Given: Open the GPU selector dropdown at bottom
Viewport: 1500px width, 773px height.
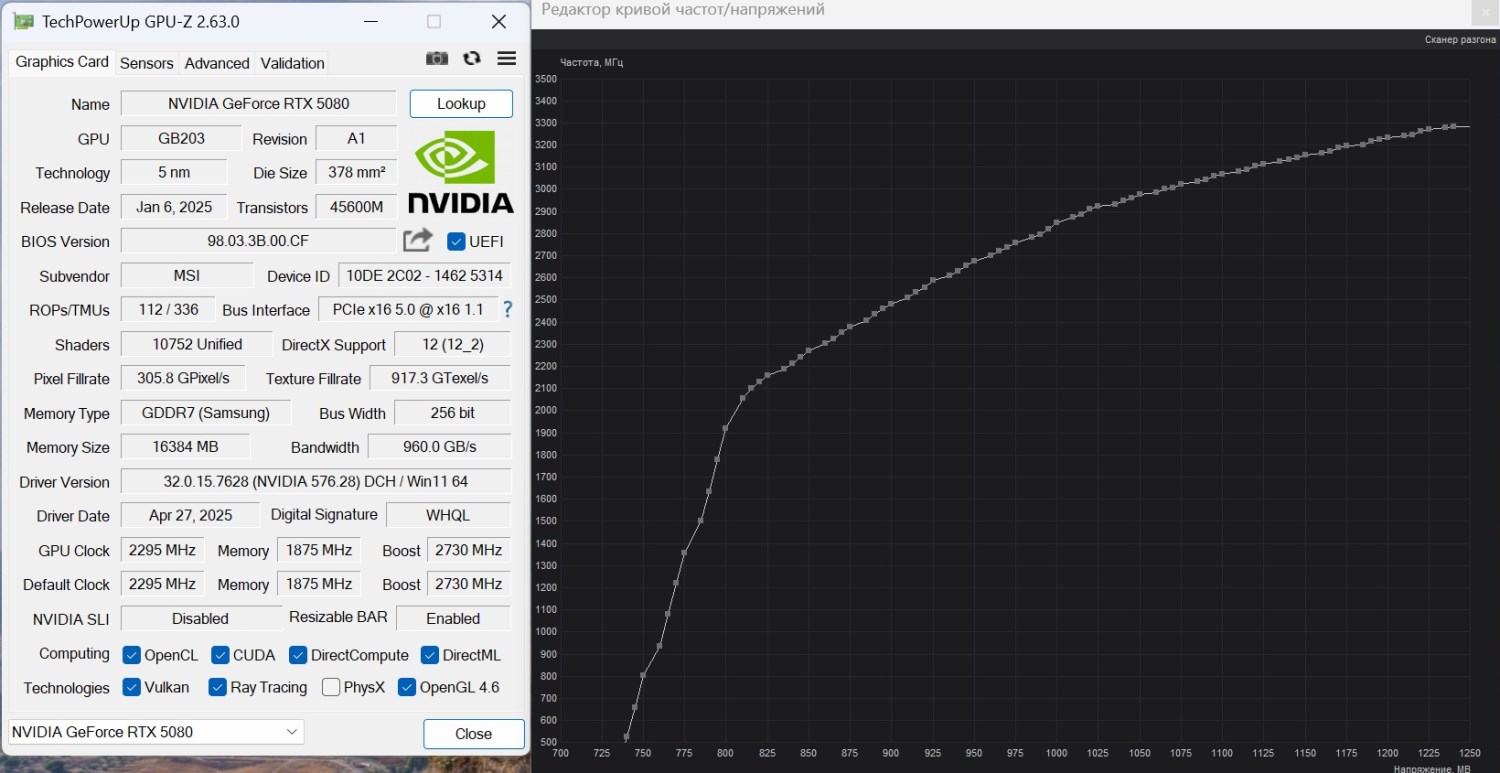Looking at the screenshot, I should click(x=155, y=732).
